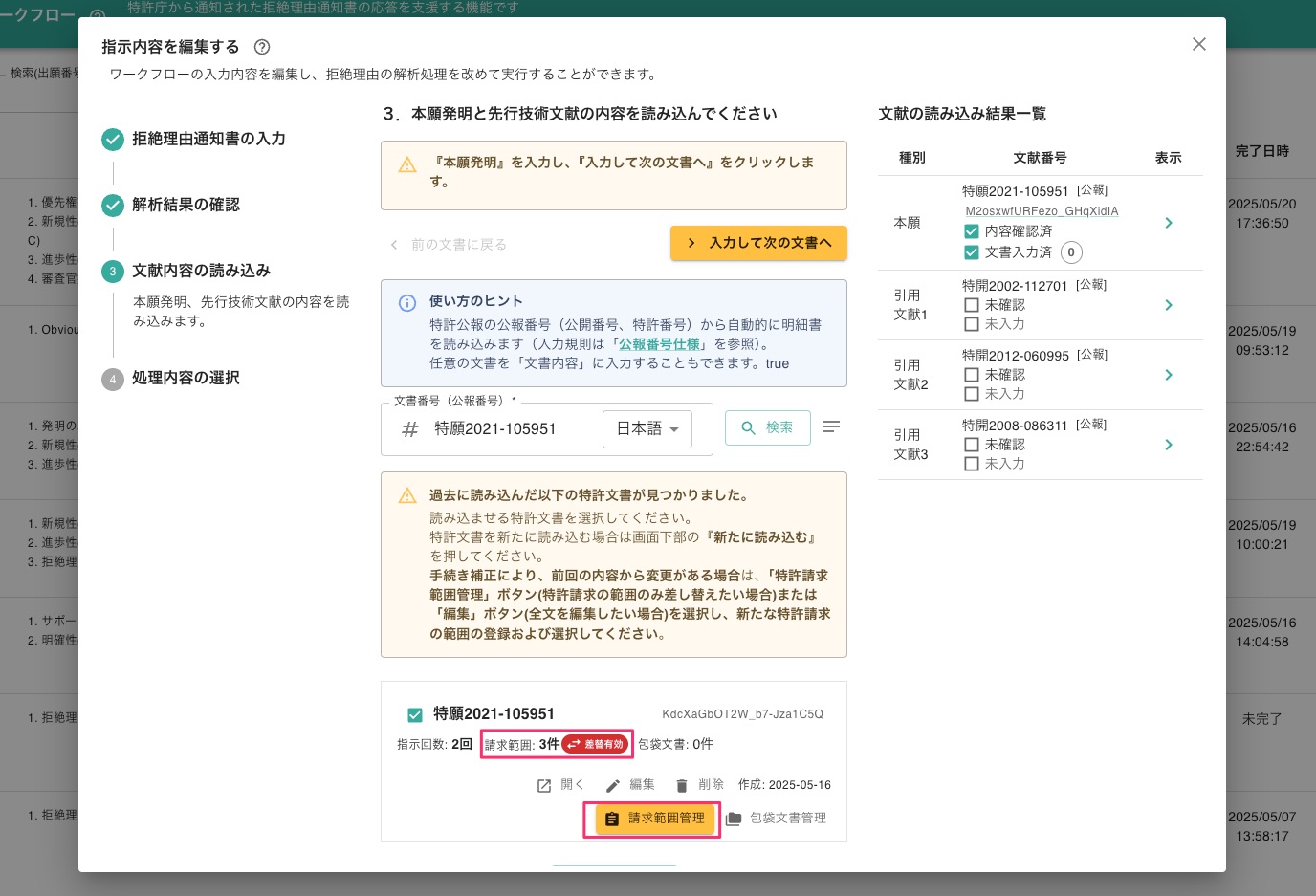
Task: Toggle the checkbox for 特願2021-105951 past document
Action: [415, 714]
